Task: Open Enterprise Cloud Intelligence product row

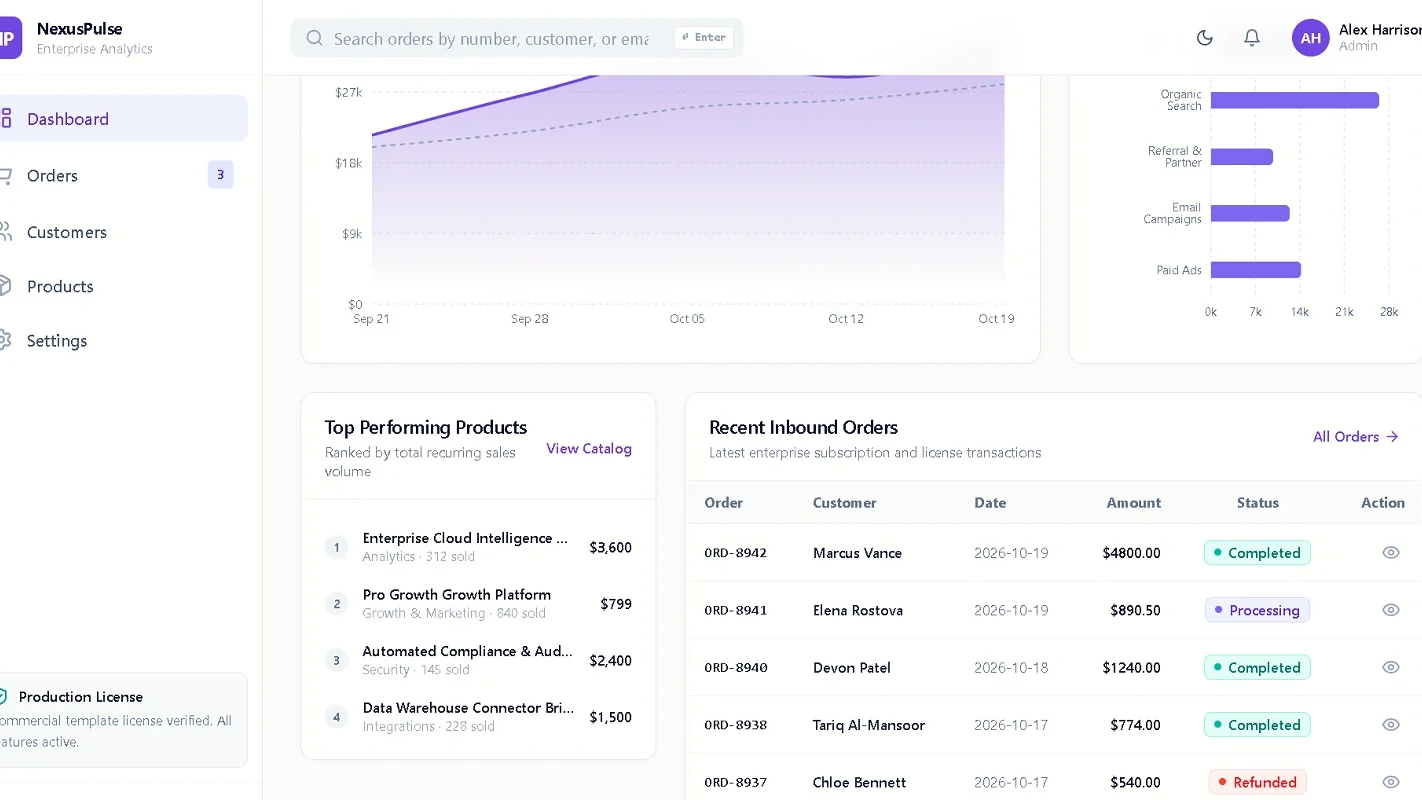Action: pyautogui.click(x=478, y=547)
